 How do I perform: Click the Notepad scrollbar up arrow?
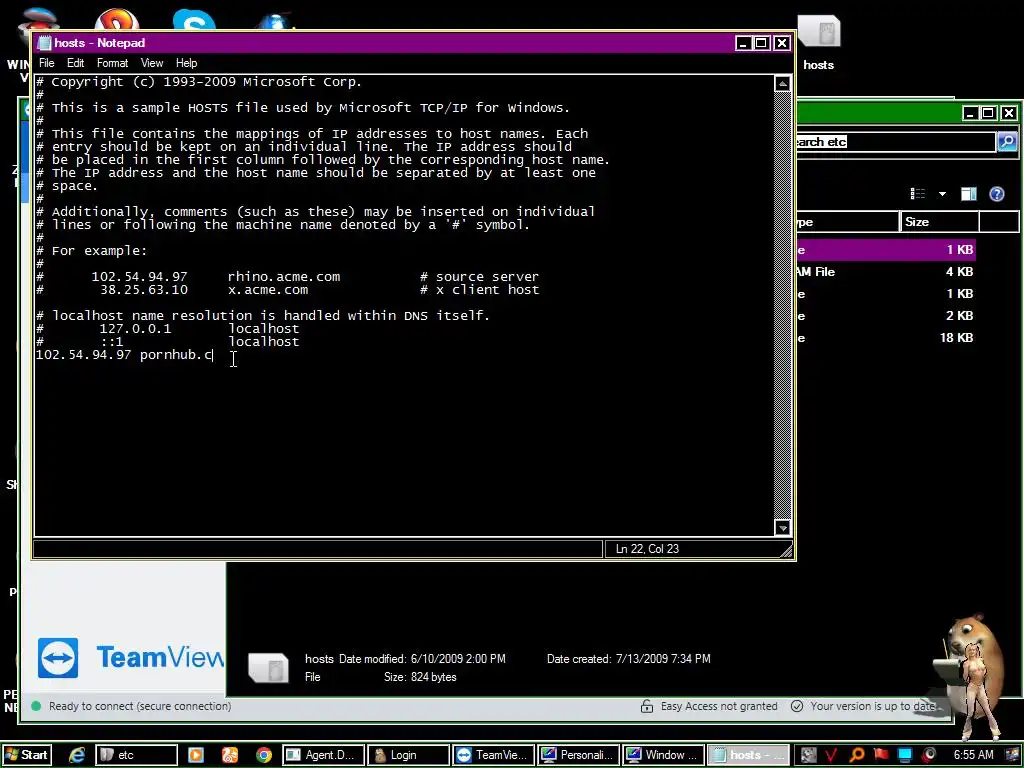click(x=782, y=84)
